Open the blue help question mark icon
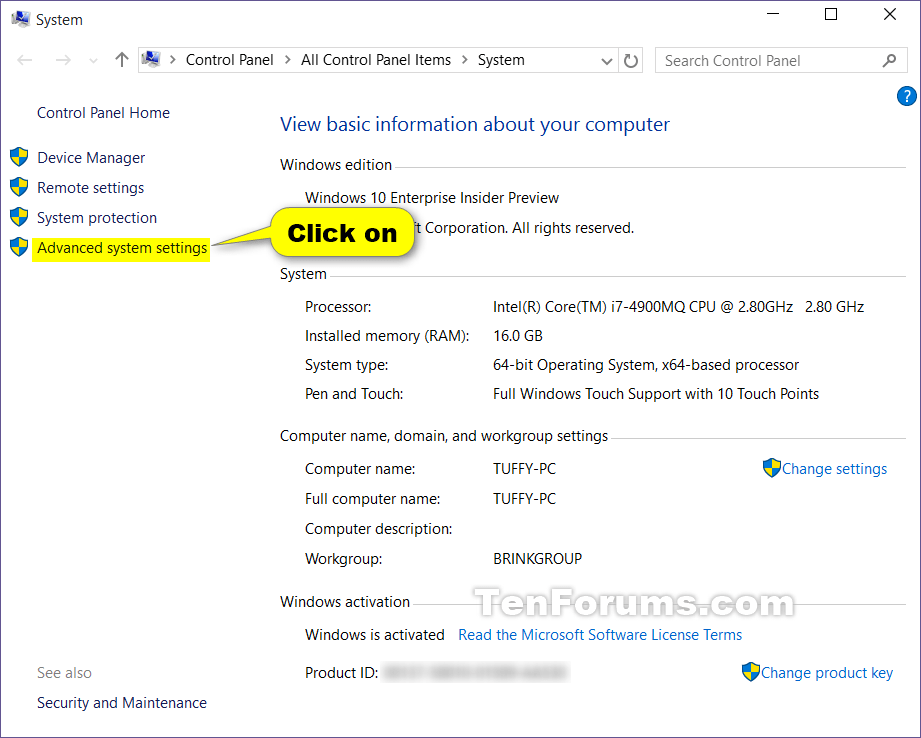The image size is (921, 738). [x=907, y=96]
